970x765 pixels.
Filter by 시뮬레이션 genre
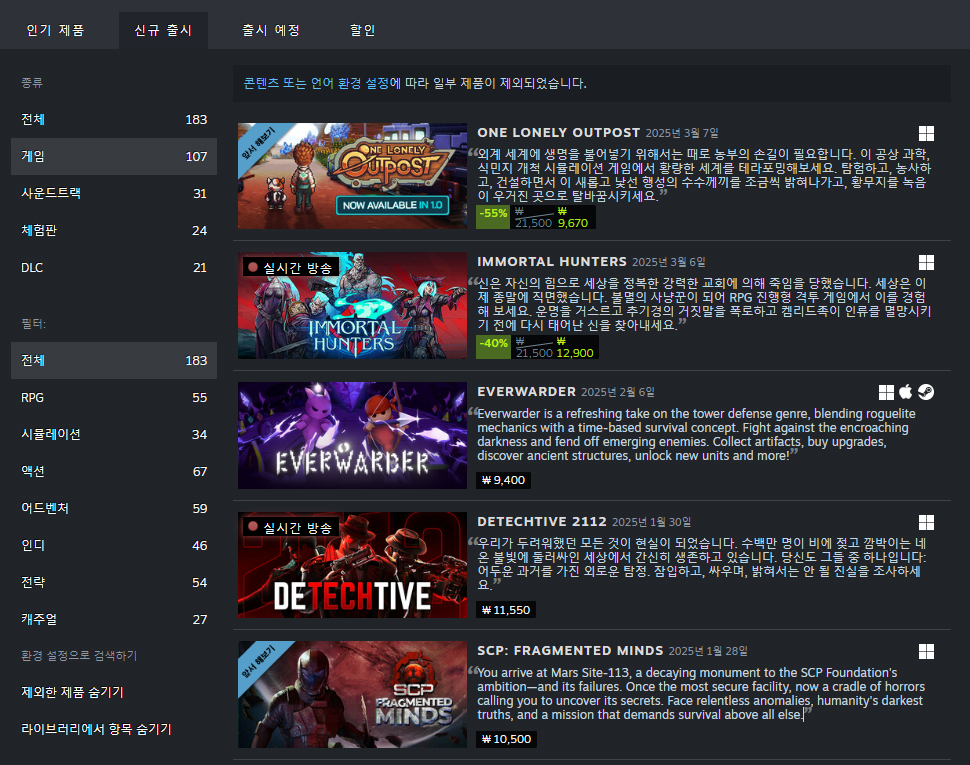tap(114, 435)
